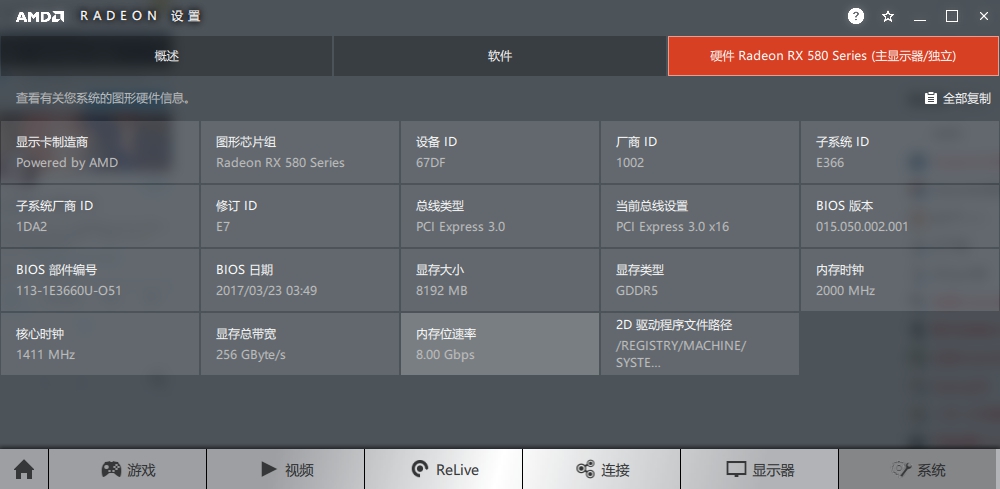Open the 系统 system section
This screenshot has width=1000, height=489.
[x=918, y=469]
